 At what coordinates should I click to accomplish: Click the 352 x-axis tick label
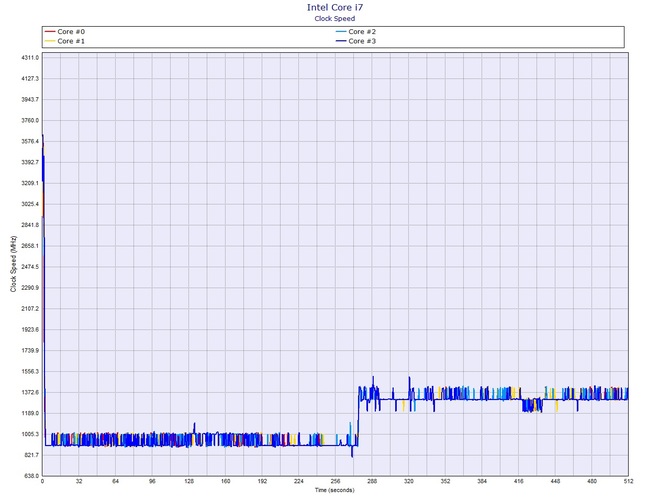(445, 481)
